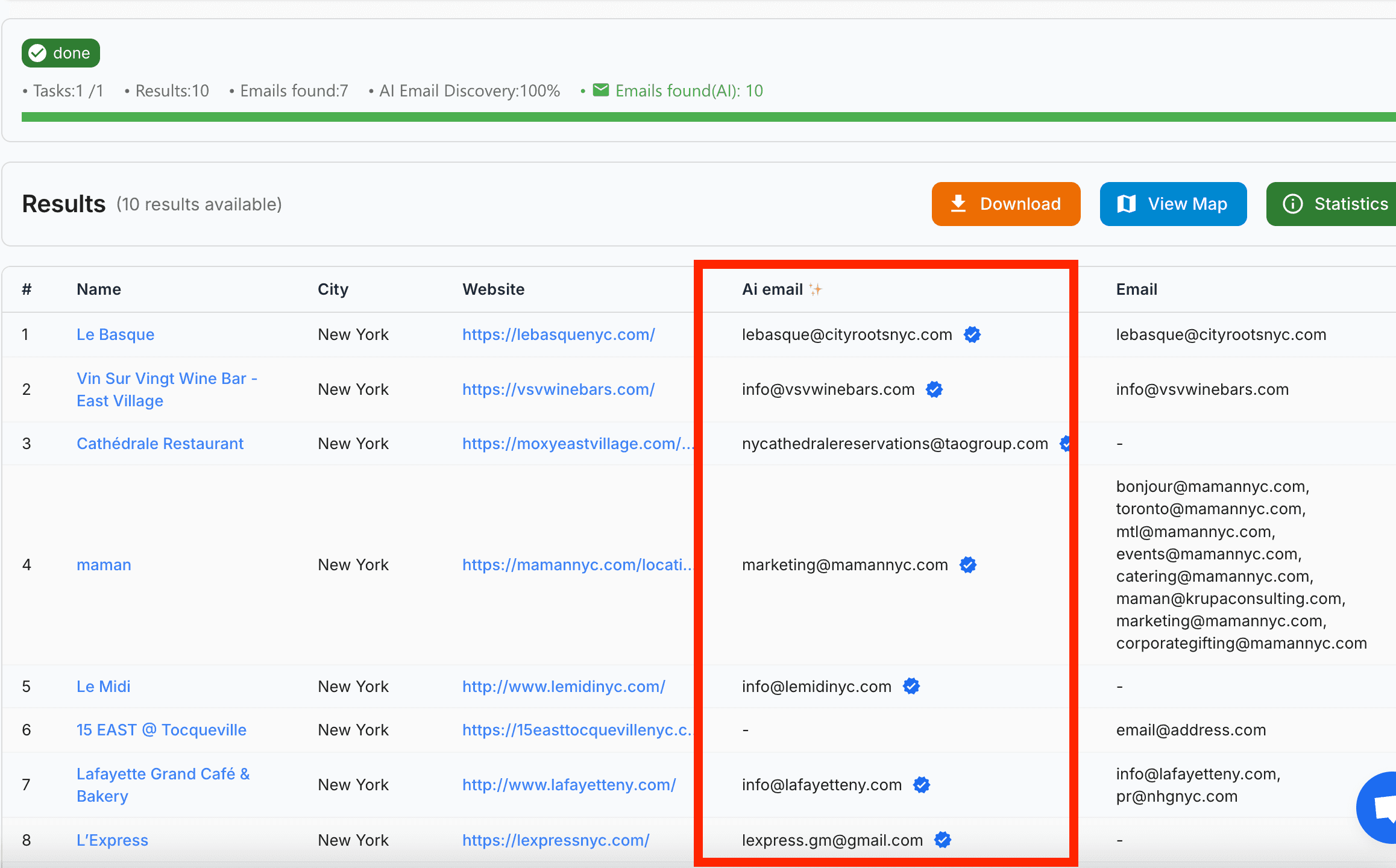Visit https://vsvwinebars.com/ website link

tap(558, 389)
